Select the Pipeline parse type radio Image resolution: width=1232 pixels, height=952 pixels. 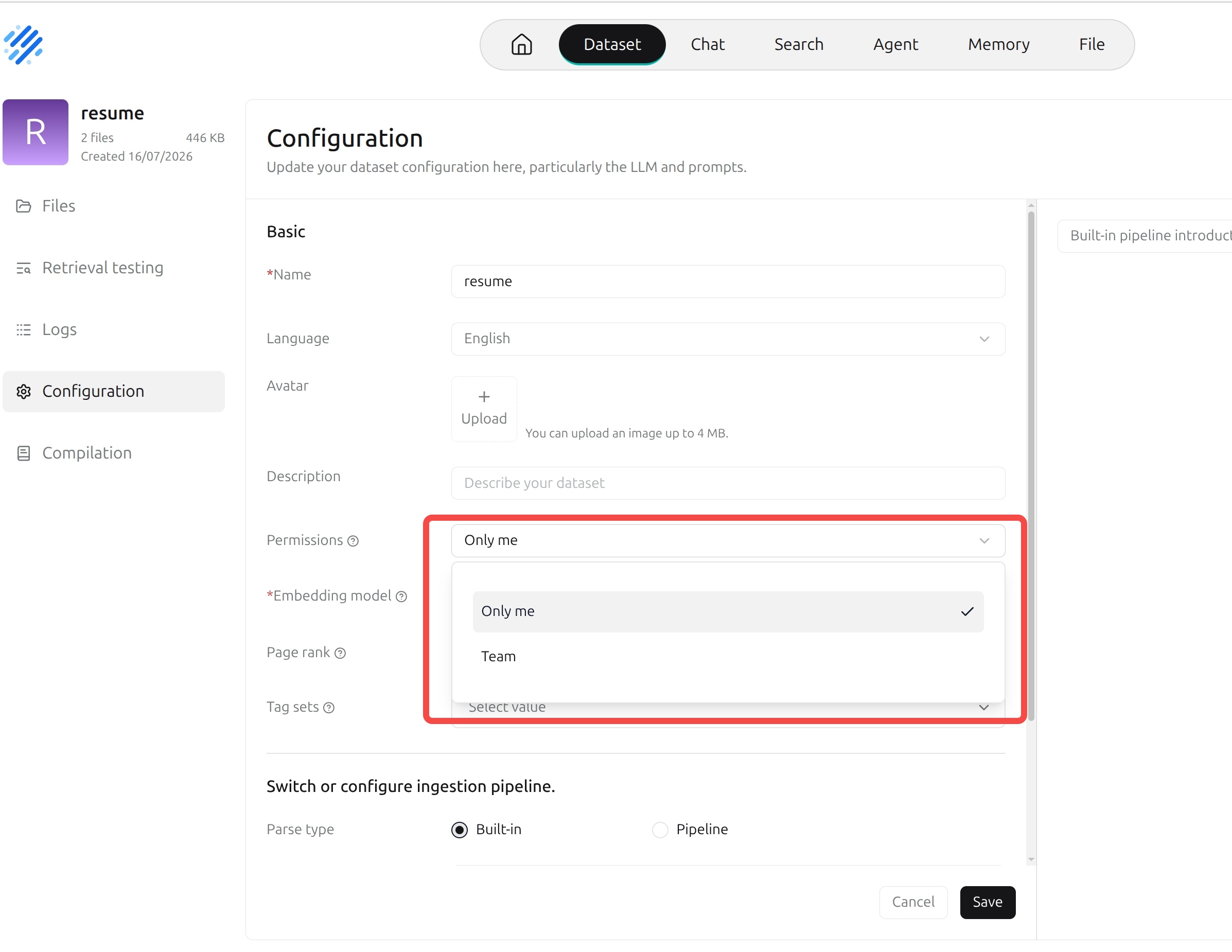point(660,830)
